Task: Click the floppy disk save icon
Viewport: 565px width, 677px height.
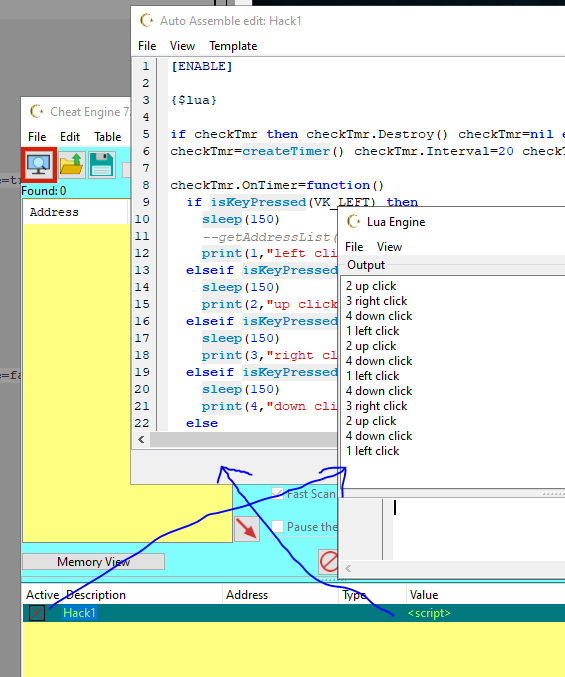Action: click(102, 165)
